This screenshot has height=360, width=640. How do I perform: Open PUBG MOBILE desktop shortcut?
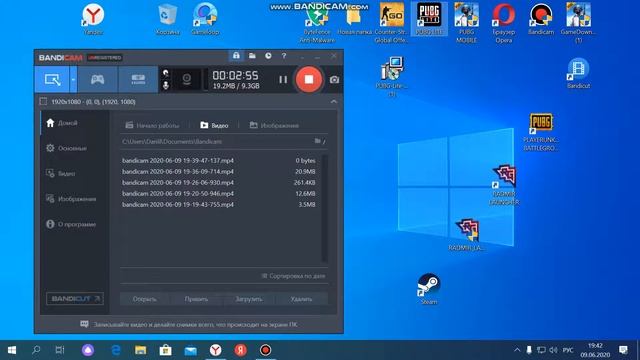(467, 23)
